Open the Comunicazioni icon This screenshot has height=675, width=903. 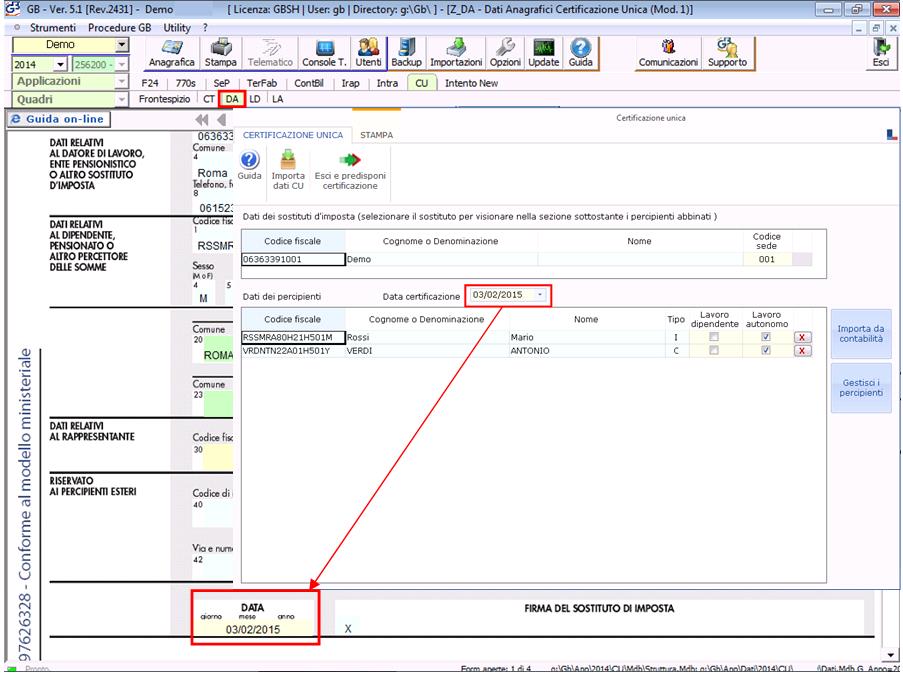[668, 54]
